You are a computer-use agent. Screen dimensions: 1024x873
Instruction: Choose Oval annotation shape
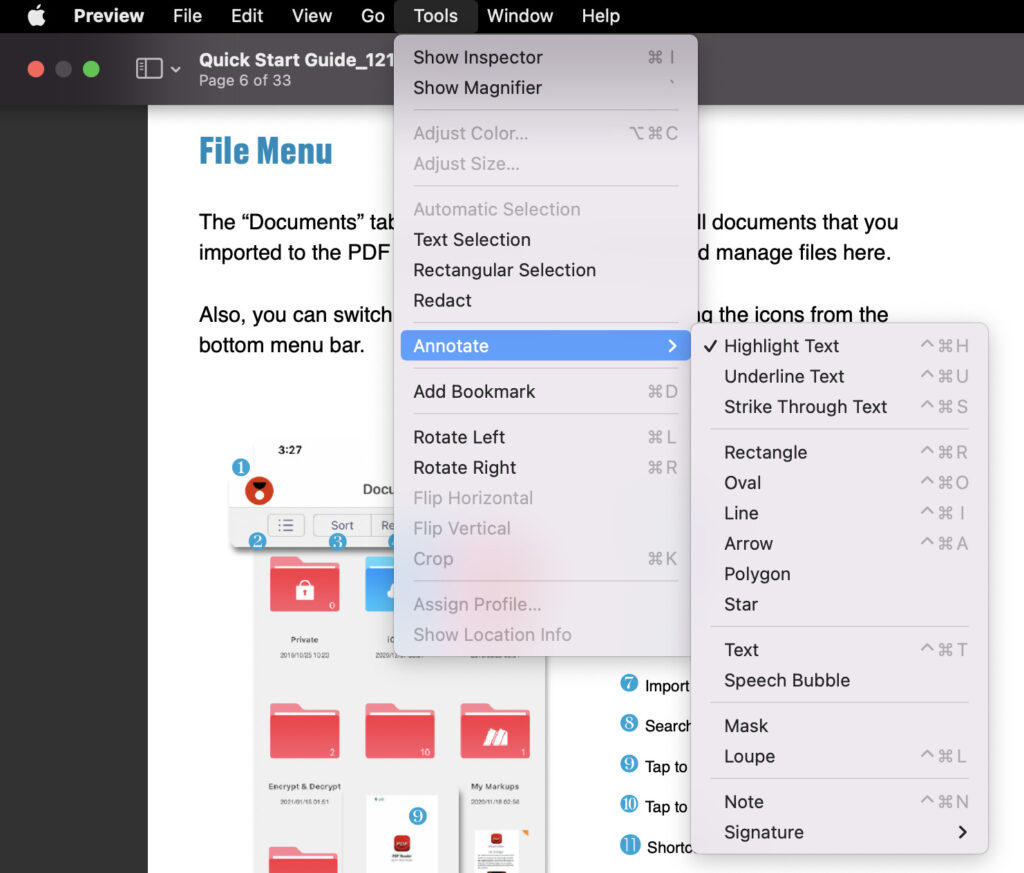click(x=839, y=483)
